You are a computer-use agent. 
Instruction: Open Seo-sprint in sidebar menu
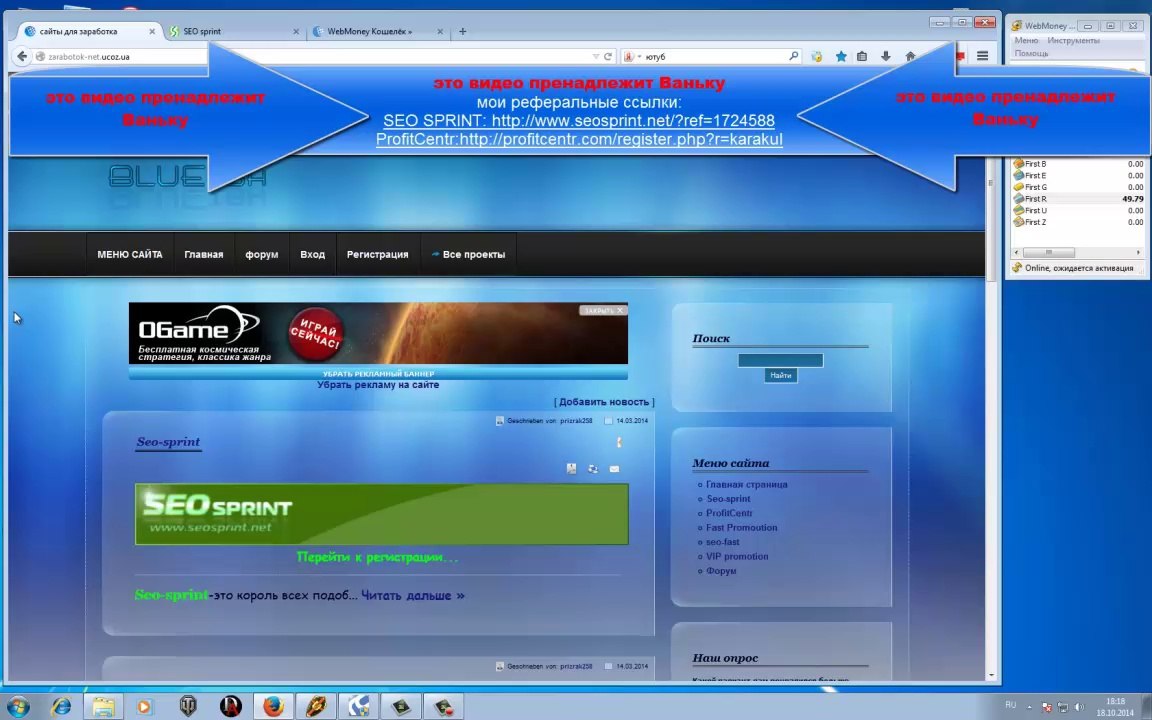point(728,498)
